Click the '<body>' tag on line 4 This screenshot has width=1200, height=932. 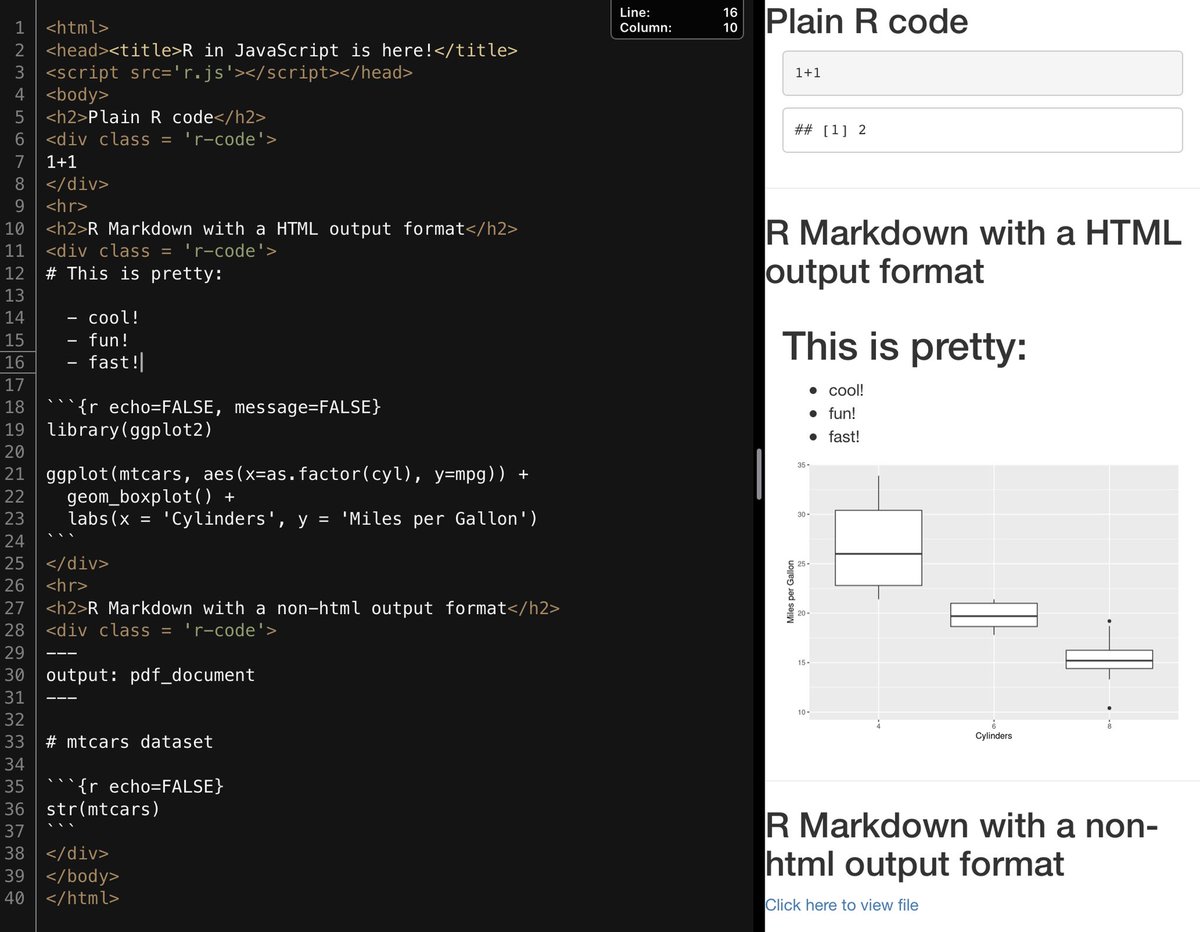[x=77, y=95]
